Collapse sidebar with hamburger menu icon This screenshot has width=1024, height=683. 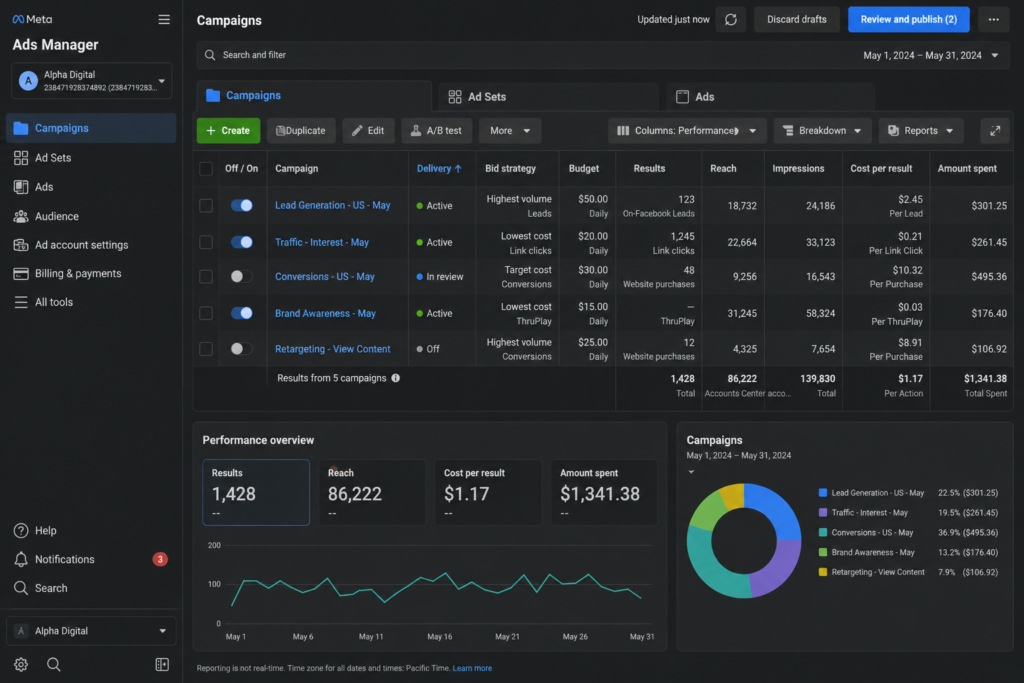(164, 20)
